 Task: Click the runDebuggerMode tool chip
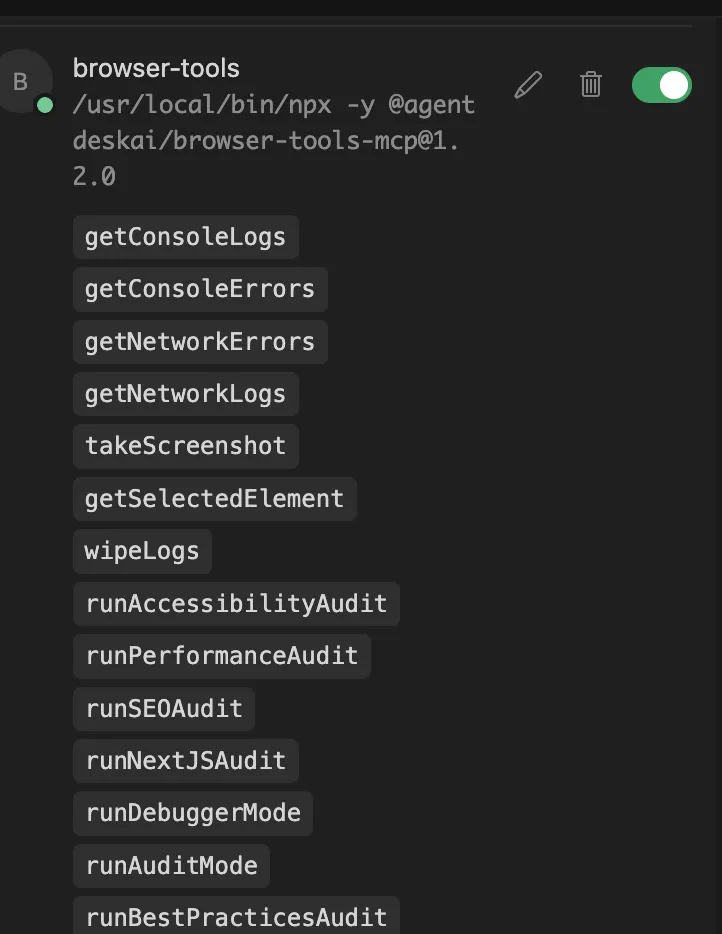[x=192, y=813]
